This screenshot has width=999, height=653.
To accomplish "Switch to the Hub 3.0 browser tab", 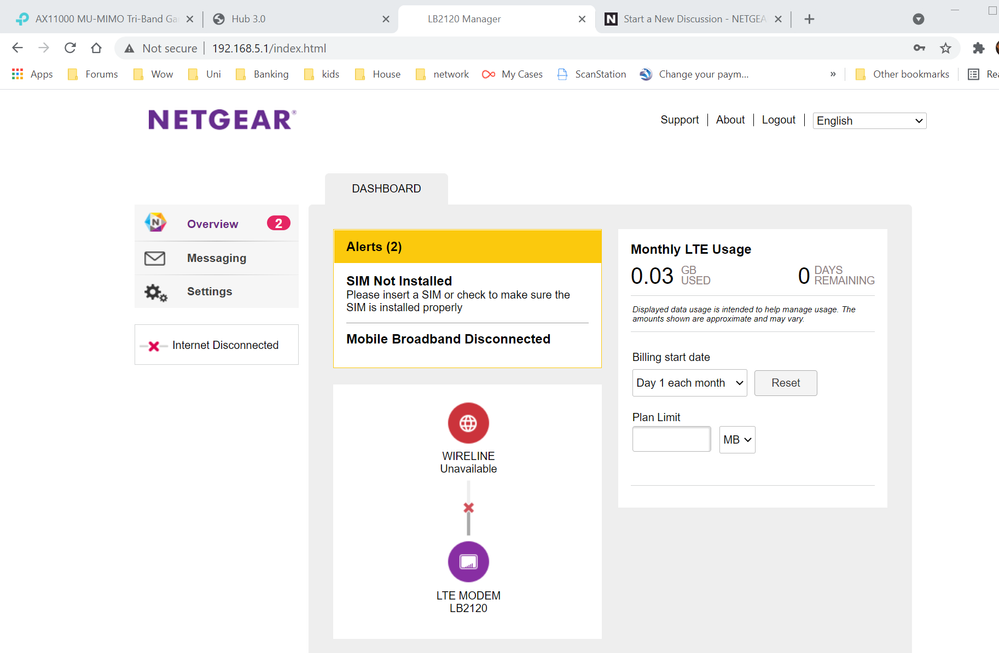I will [x=295, y=19].
